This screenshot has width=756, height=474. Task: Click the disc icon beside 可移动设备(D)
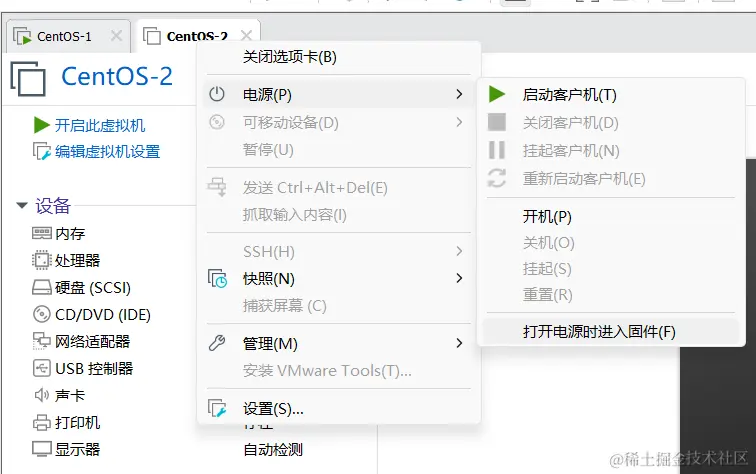(217, 122)
